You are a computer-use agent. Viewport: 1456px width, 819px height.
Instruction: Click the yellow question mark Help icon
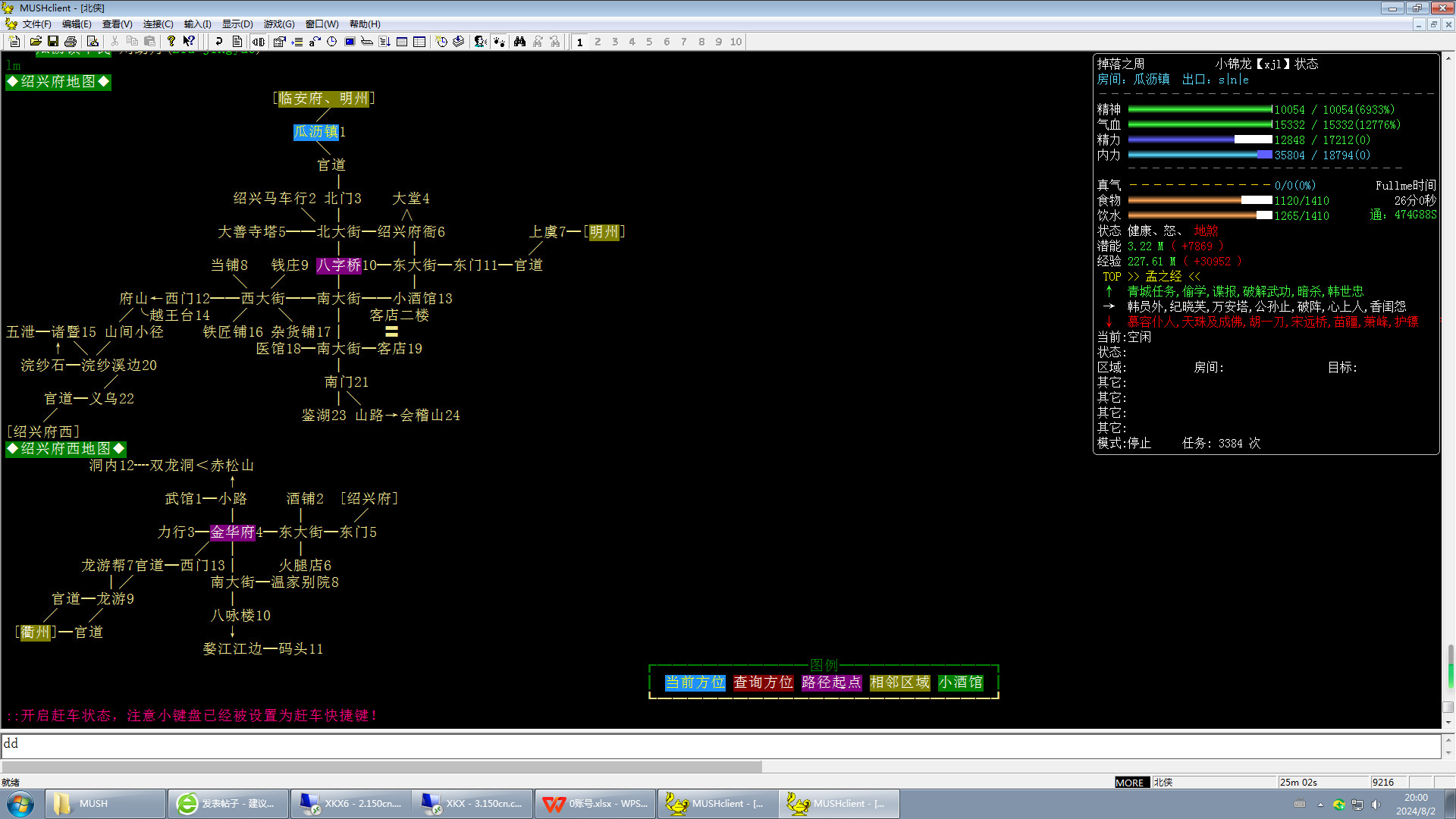click(x=171, y=42)
